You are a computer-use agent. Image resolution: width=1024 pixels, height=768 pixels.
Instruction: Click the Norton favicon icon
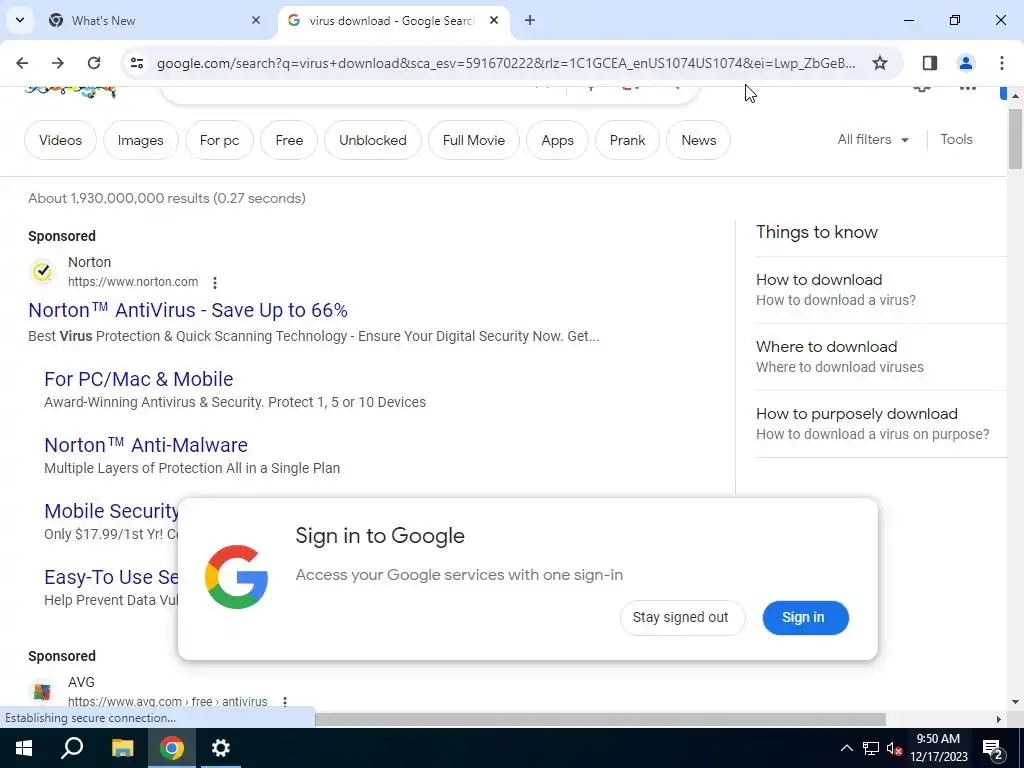(42, 271)
